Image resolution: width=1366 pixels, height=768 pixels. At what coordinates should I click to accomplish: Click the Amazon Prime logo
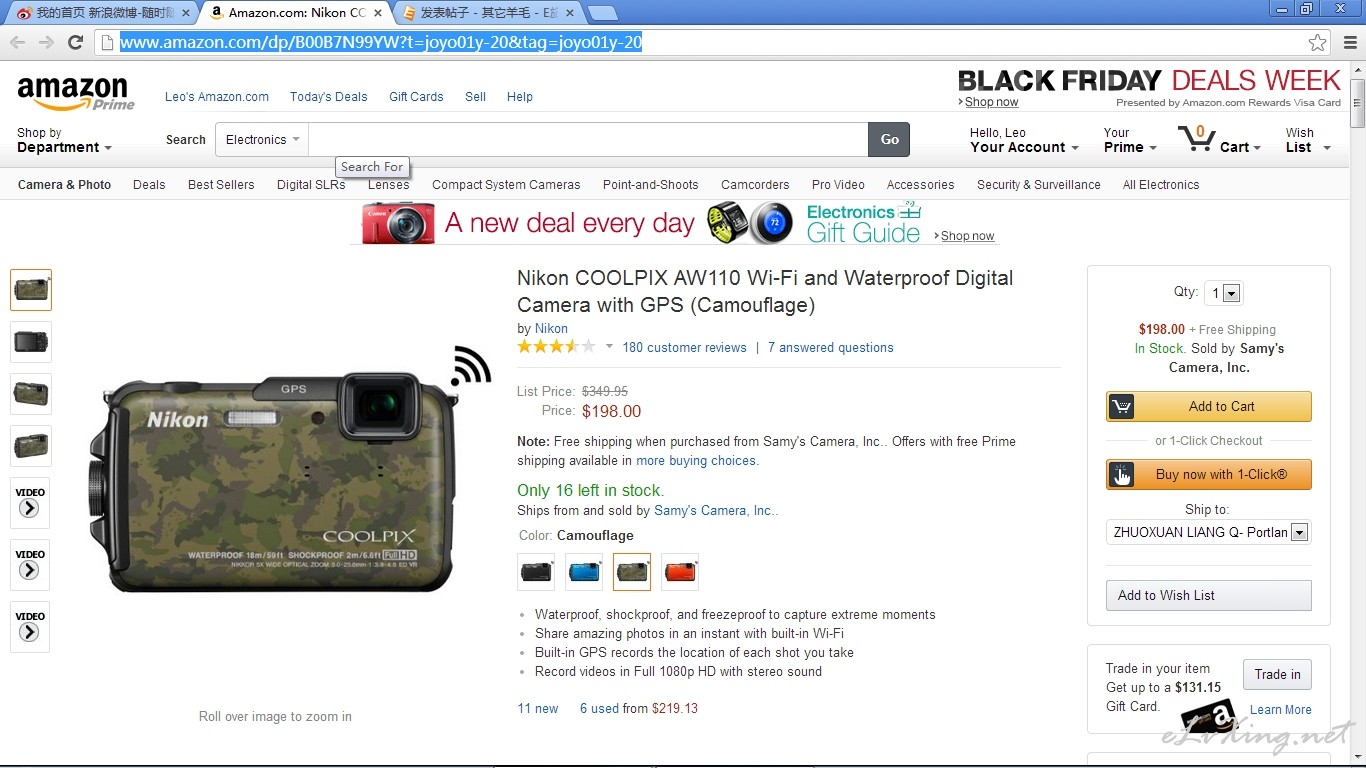(x=75, y=94)
